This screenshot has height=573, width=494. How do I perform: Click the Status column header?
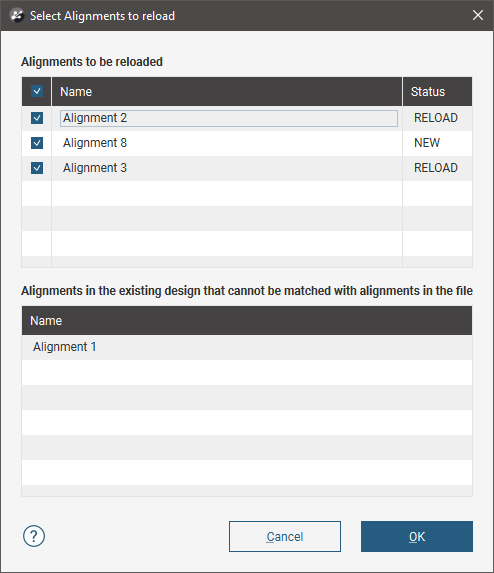437,91
